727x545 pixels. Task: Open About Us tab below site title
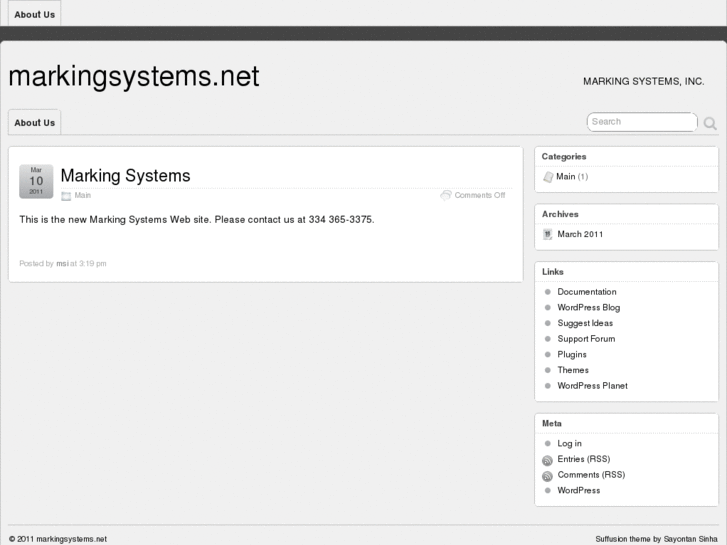pos(34,122)
